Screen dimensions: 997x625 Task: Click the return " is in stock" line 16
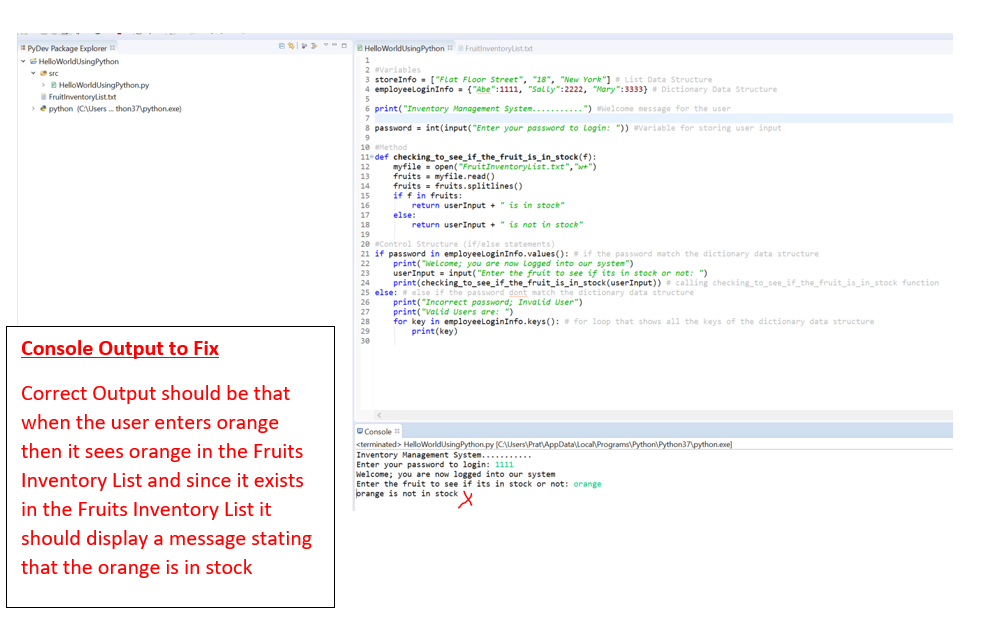[x=488, y=205]
